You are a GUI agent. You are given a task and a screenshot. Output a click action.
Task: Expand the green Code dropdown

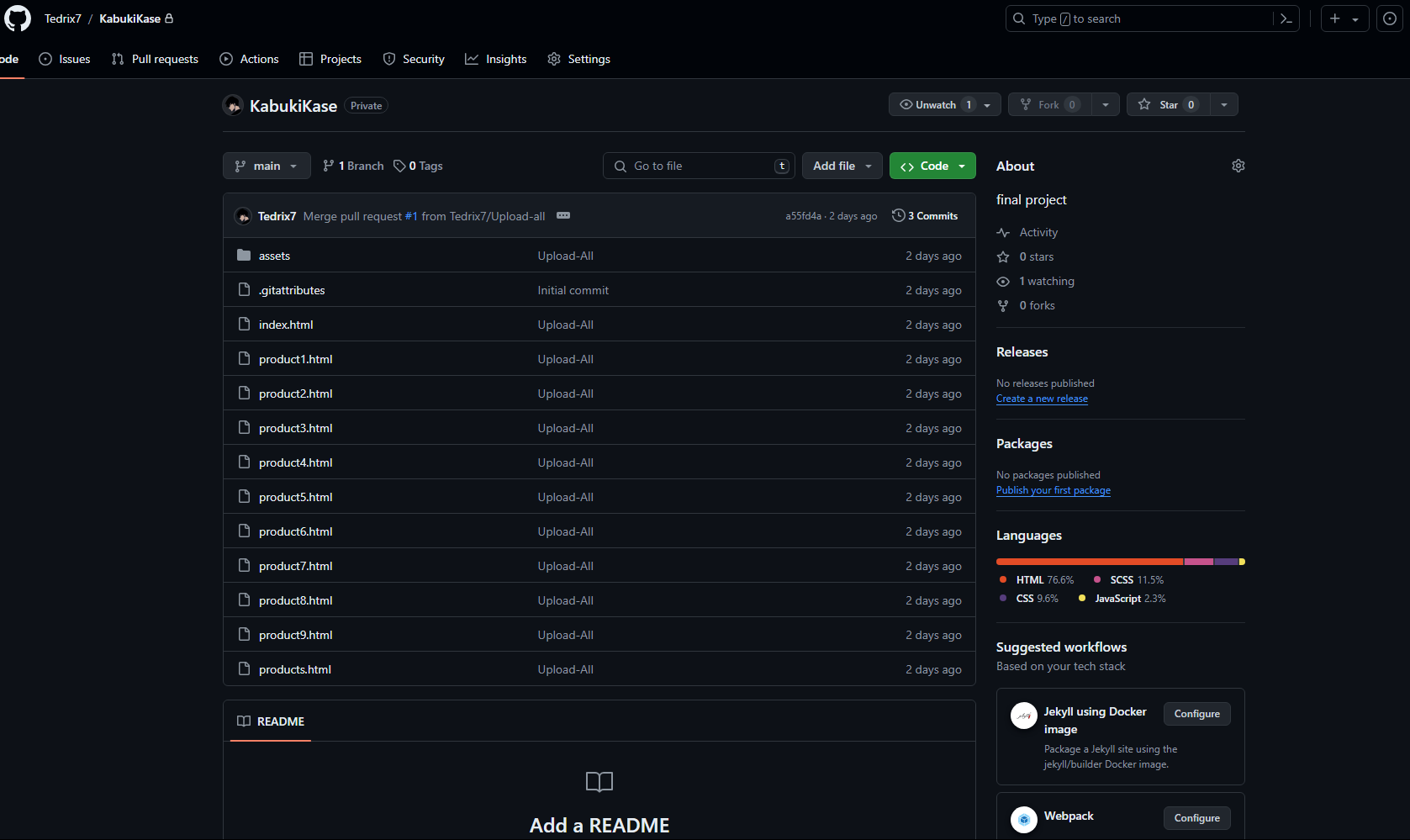click(x=932, y=166)
